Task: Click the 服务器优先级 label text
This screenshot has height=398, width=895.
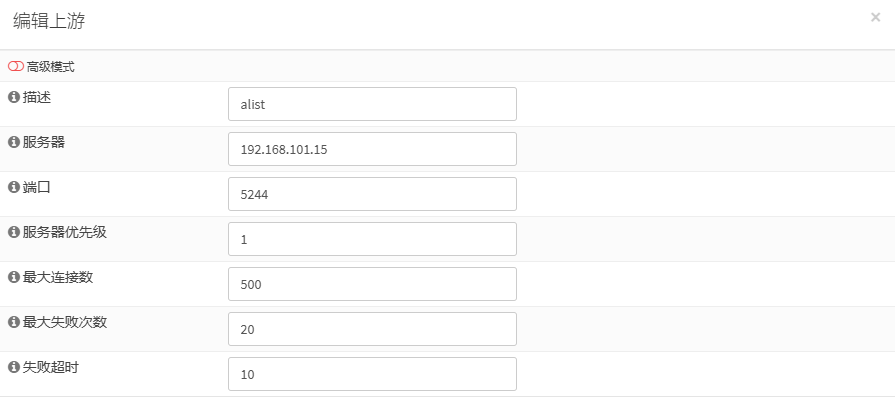Action: [64, 232]
